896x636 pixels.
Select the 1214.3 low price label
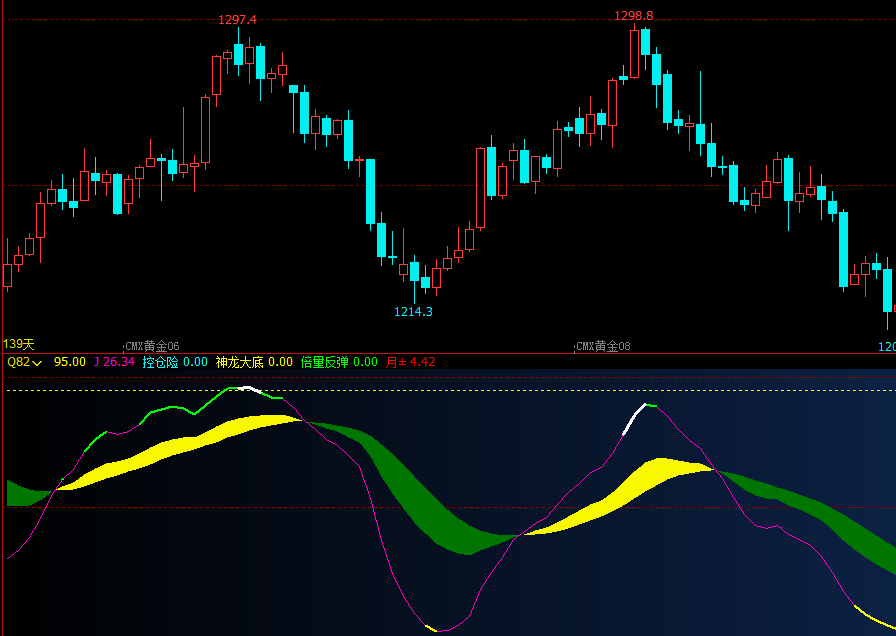(x=413, y=311)
